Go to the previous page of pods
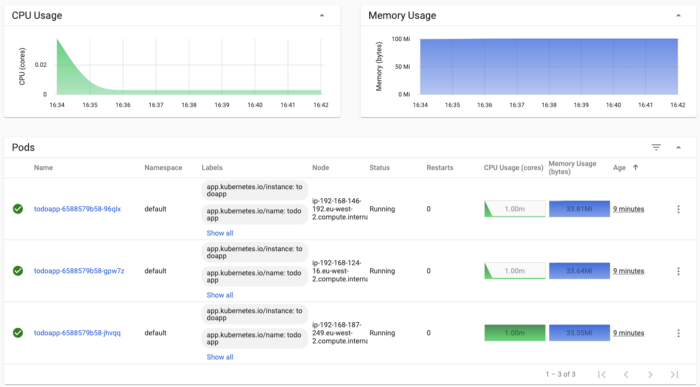This screenshot has width=700, height=387. pyautogui.click(x=626, y=375)
